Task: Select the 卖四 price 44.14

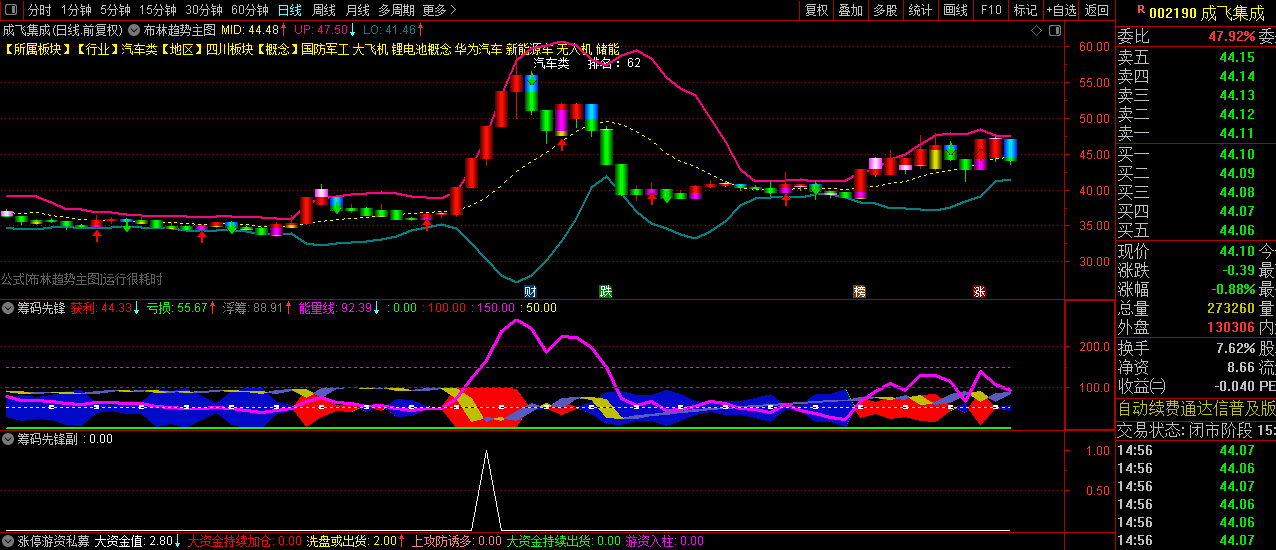Action: [x=1237, y=76]
